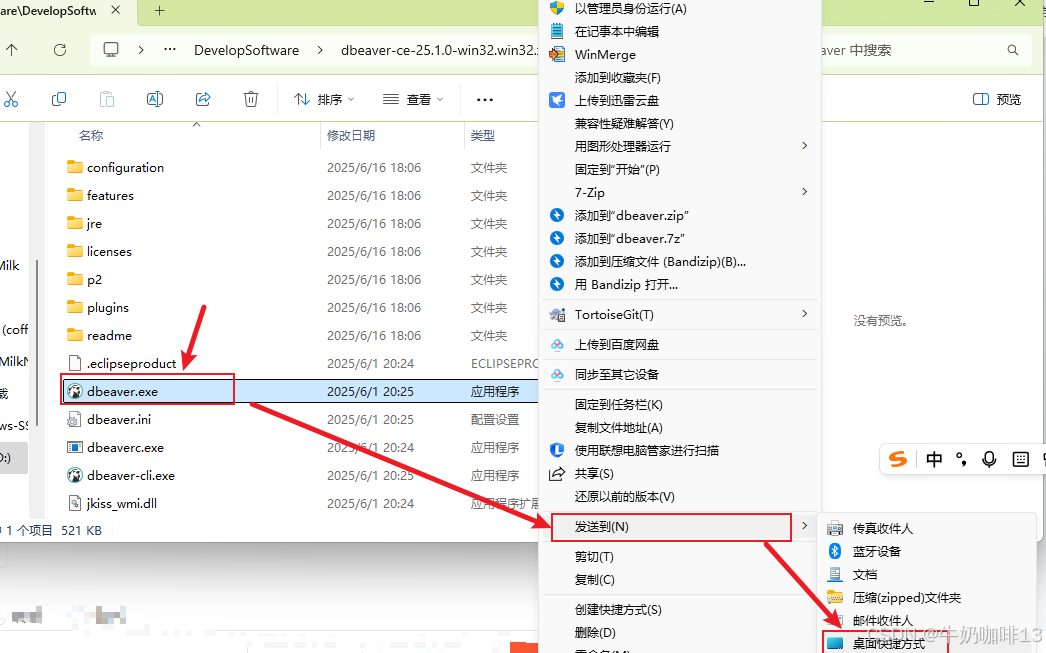Choose 桌面快捷方式 in Send to submenu
The height and width of the screenshot is (653, 1046).
coord(929,643)
